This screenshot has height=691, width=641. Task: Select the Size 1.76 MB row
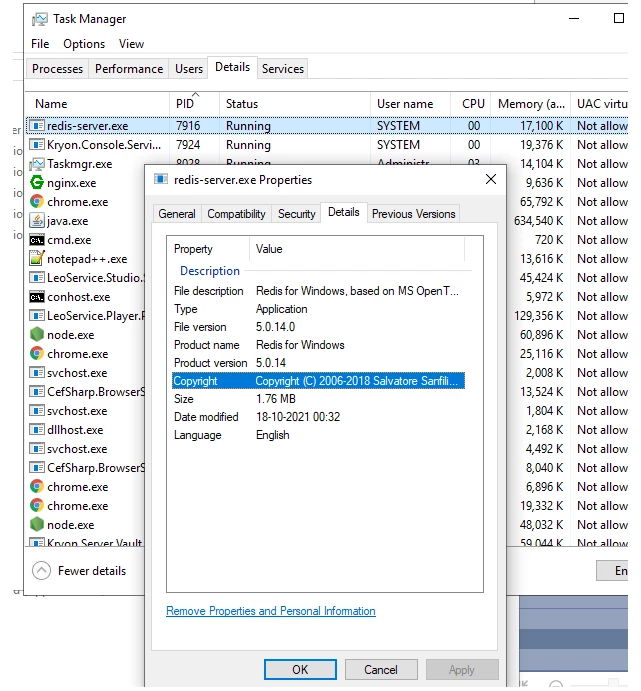(x=318, y=399)
